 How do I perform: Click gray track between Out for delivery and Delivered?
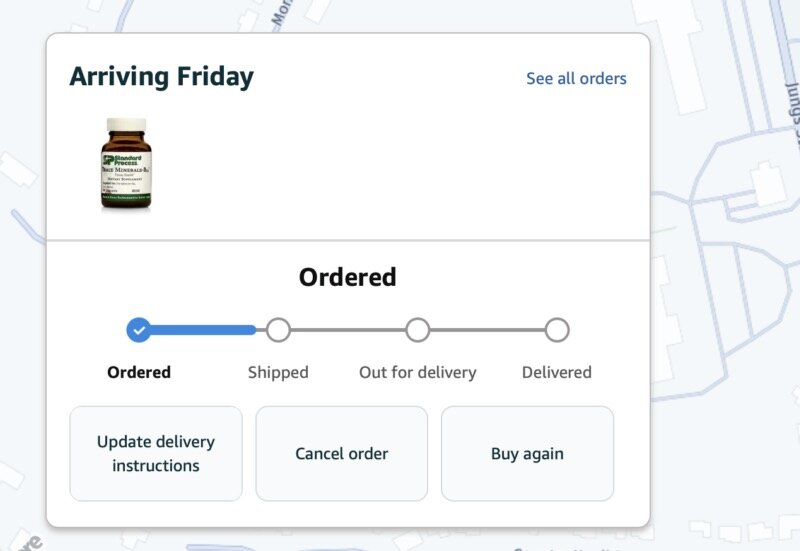[487, 330]
